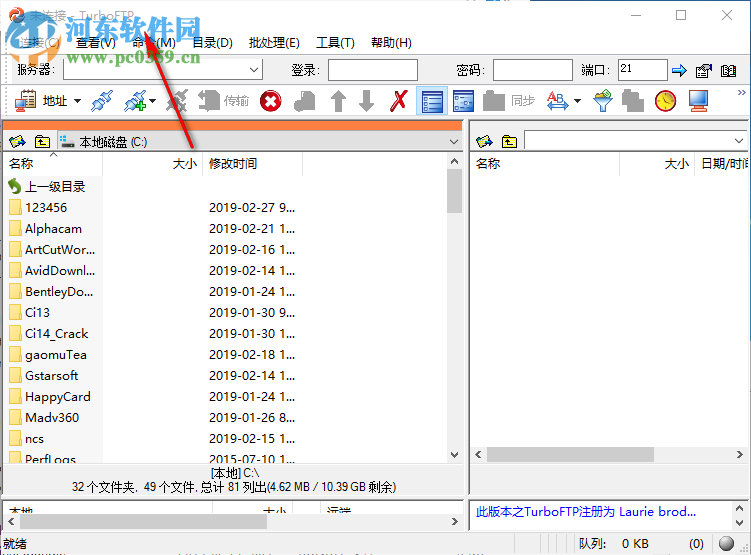Click queue pane horizontal scrollbar thumb
The height and width of the screenshot is (555, 751).
[x=143, y=521]
